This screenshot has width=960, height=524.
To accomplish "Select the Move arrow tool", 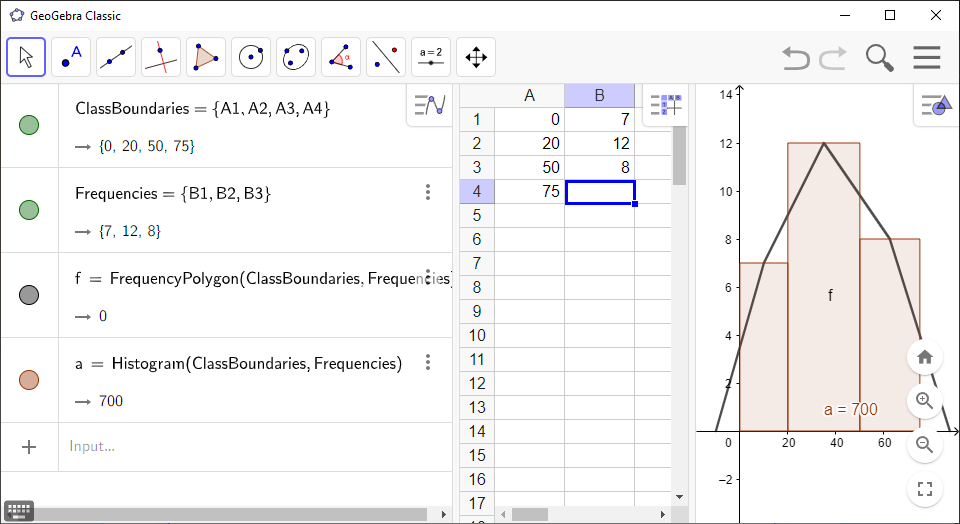I will (26, 57).
